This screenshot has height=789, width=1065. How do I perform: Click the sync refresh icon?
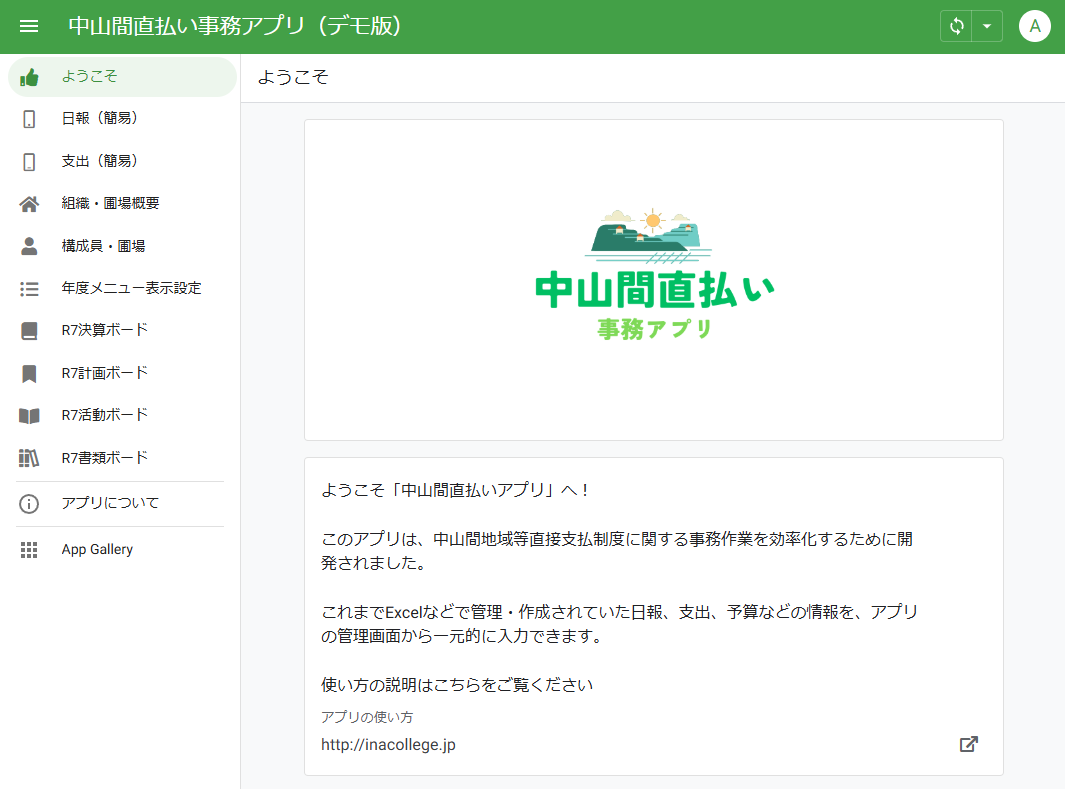tap(956, 26)
